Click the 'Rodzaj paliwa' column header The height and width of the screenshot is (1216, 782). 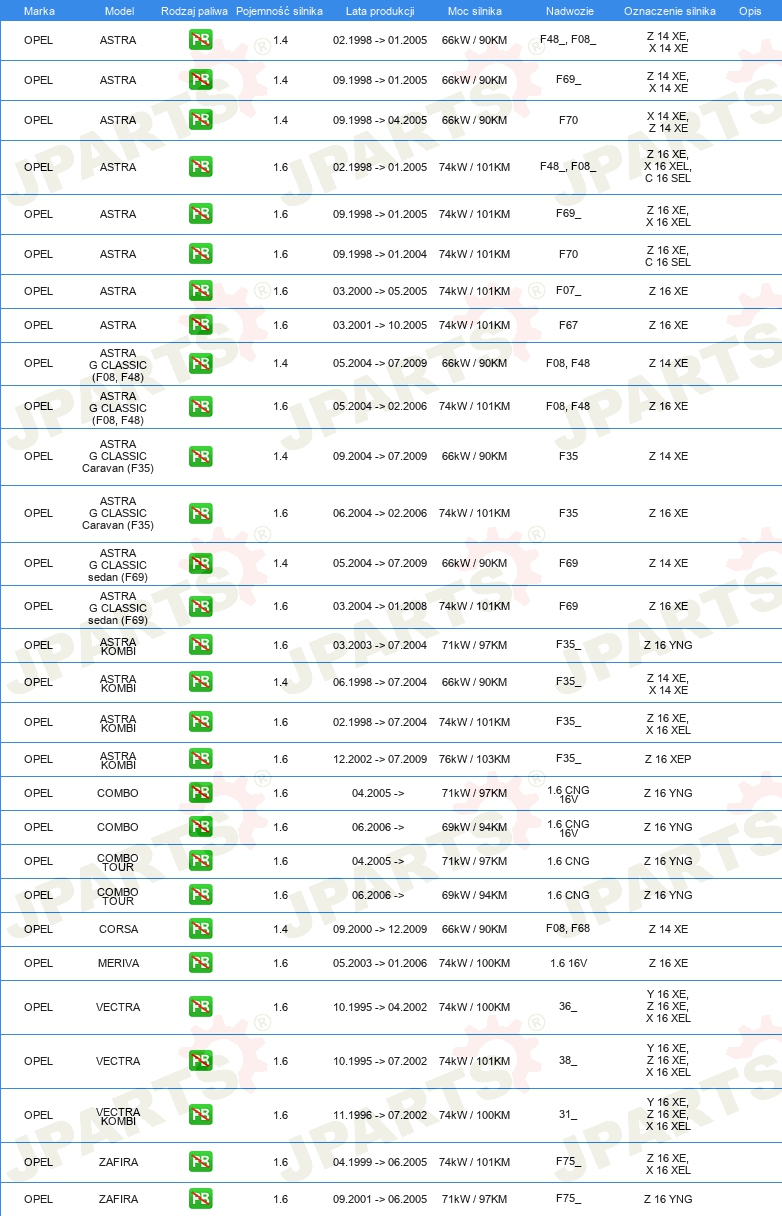(194, 11)
